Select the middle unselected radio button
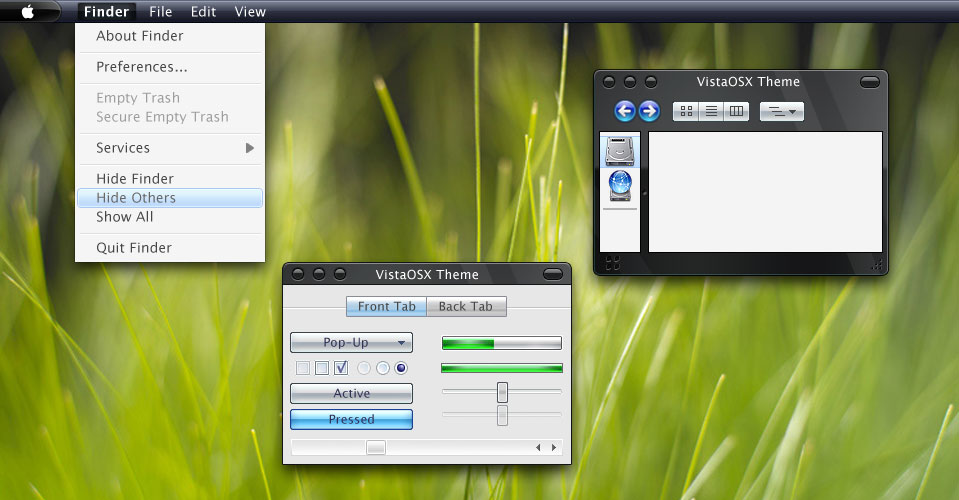 (x=383, y=368)
